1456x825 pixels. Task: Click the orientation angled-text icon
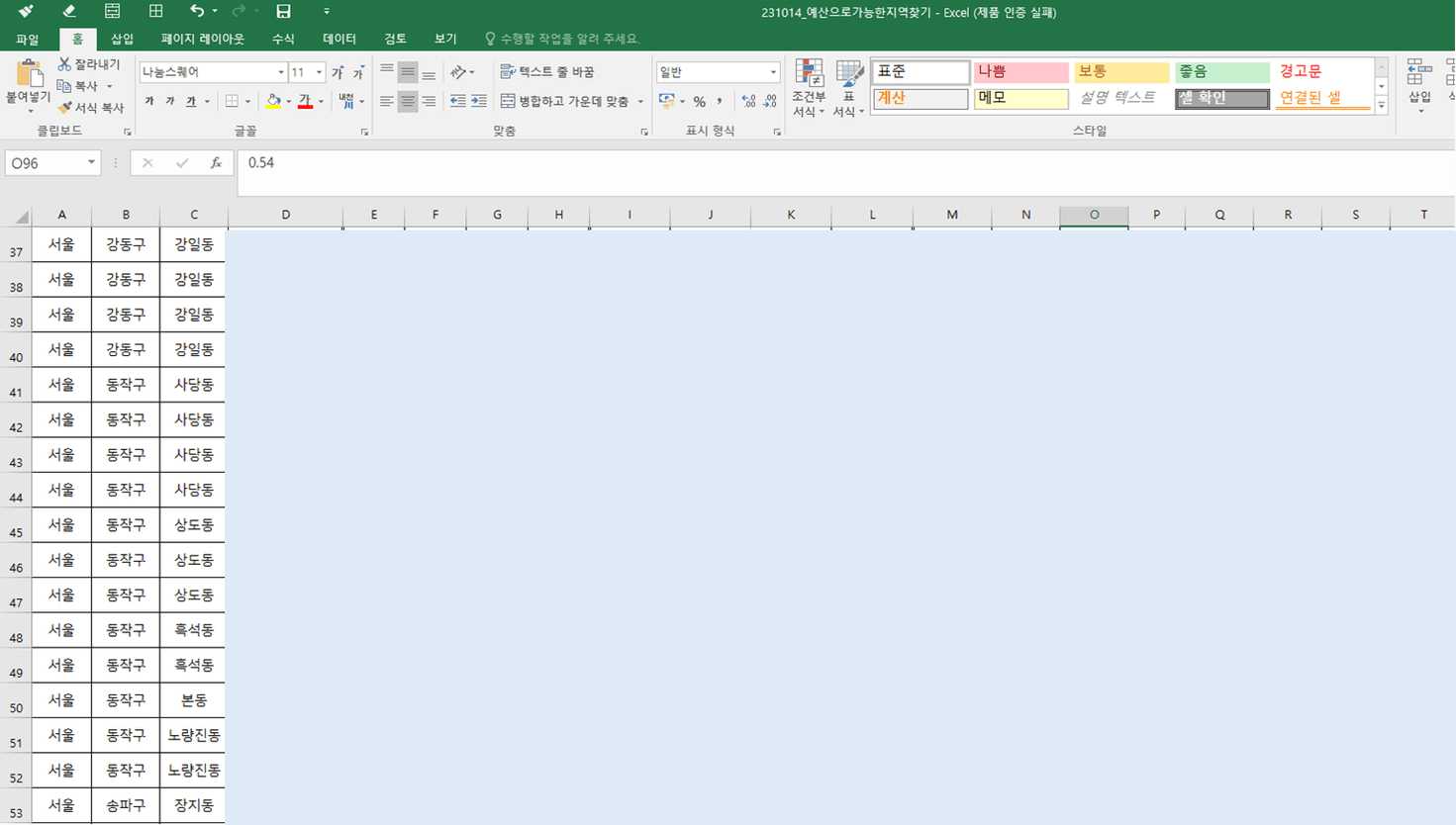[x=457, y=72]
